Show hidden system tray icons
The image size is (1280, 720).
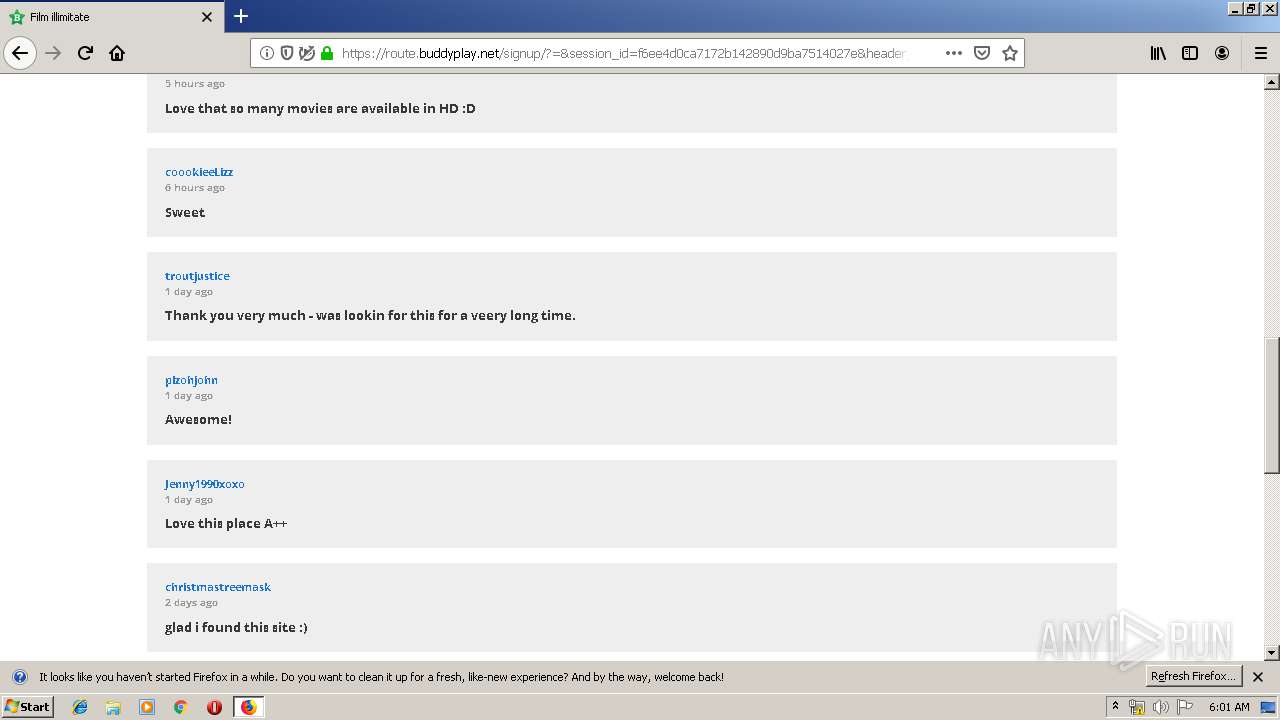coord(1115,707)
